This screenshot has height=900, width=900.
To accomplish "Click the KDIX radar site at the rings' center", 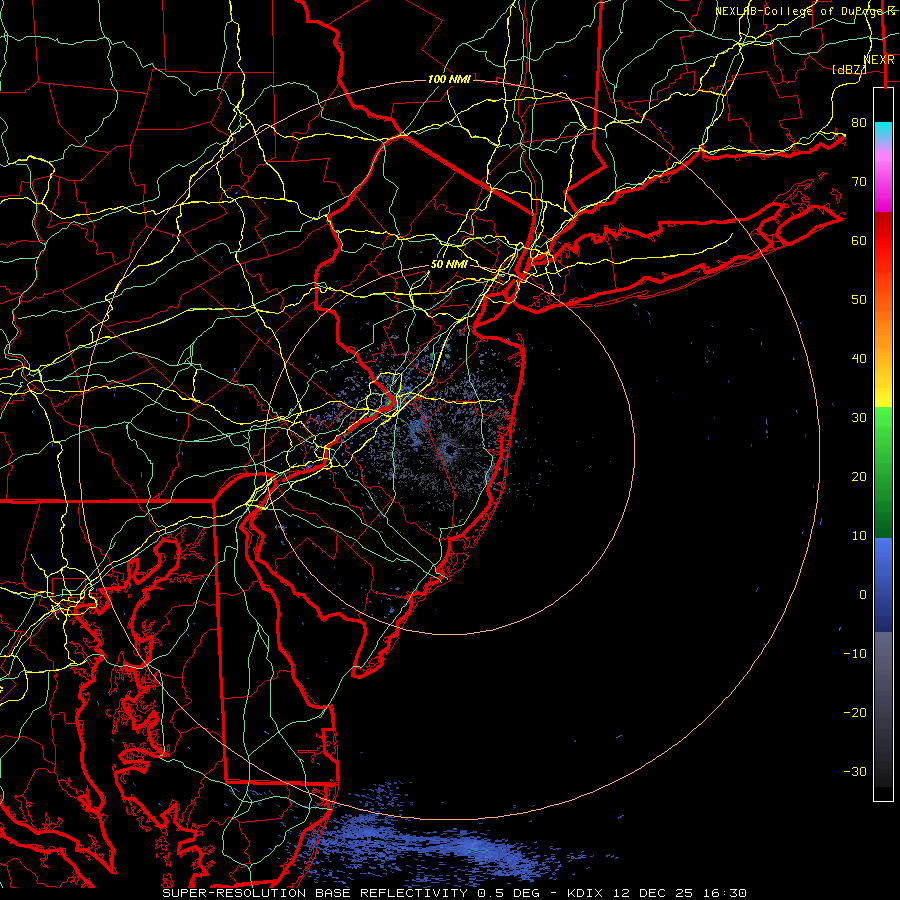I will tap(449, 449).
